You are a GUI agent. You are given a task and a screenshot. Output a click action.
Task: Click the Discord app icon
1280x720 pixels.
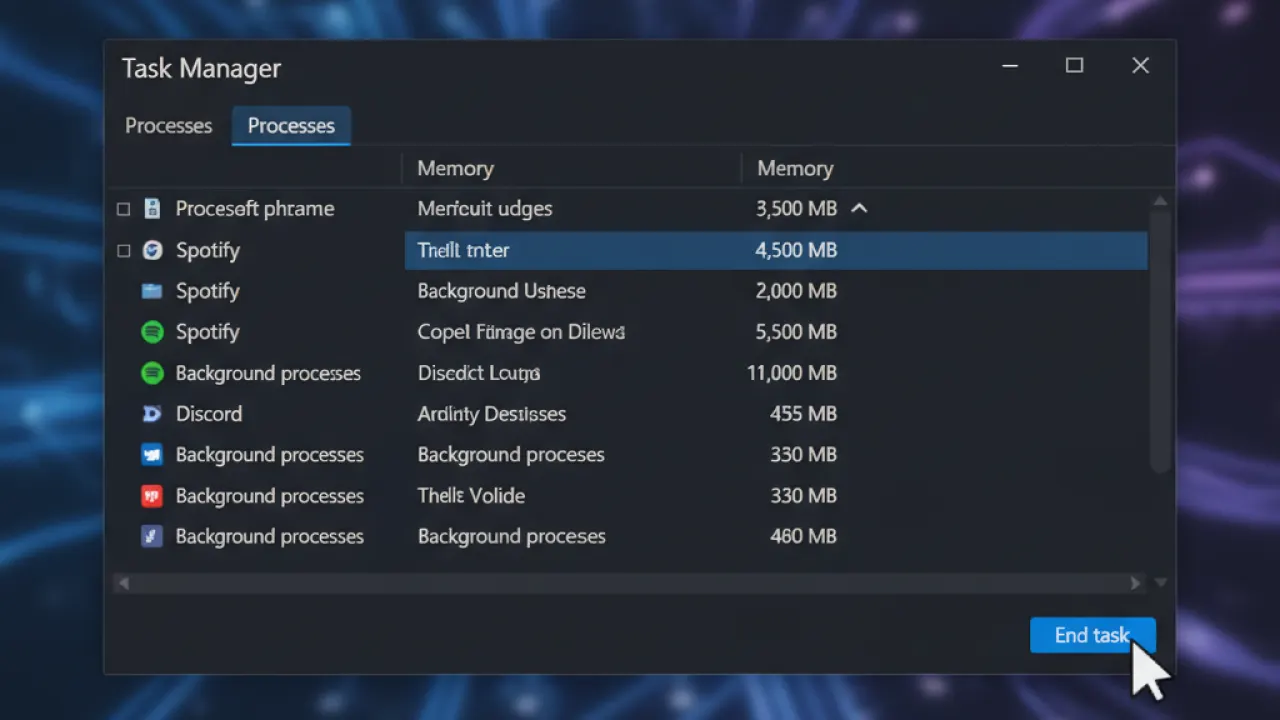[152, 414]
